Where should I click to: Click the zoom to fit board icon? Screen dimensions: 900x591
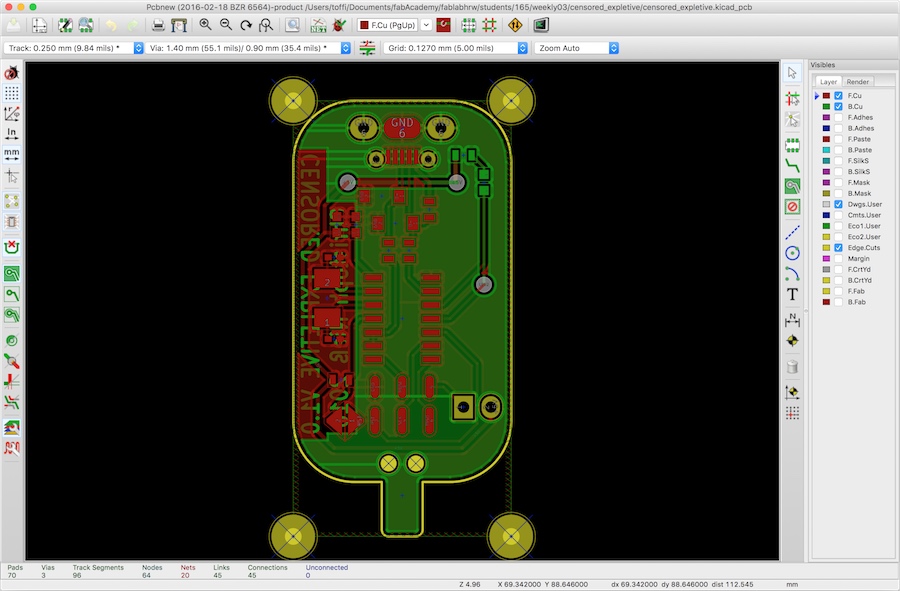(x=266, y=25)
